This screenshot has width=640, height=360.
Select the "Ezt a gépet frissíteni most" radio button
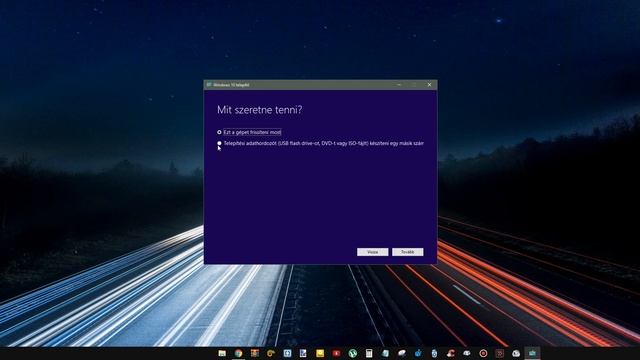click(x=219, y=132)
